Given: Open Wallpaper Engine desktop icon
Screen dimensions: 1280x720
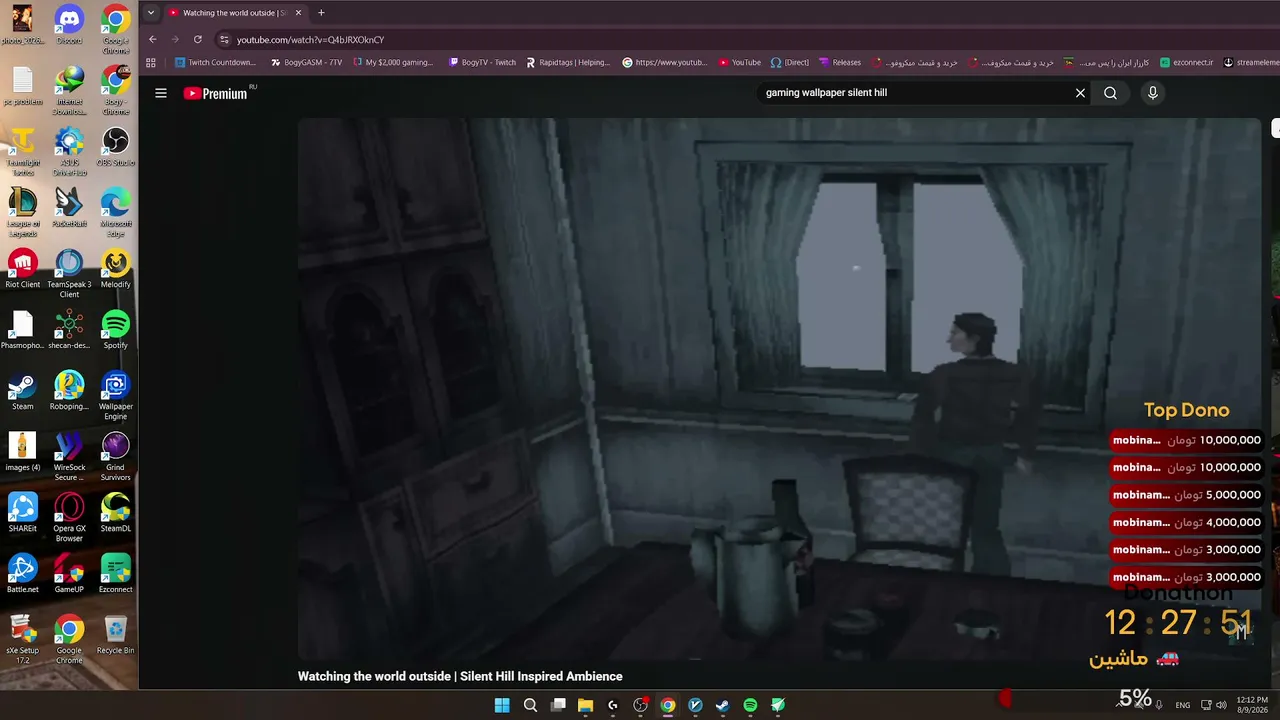Looking at the screenshot, I should 116,396.
